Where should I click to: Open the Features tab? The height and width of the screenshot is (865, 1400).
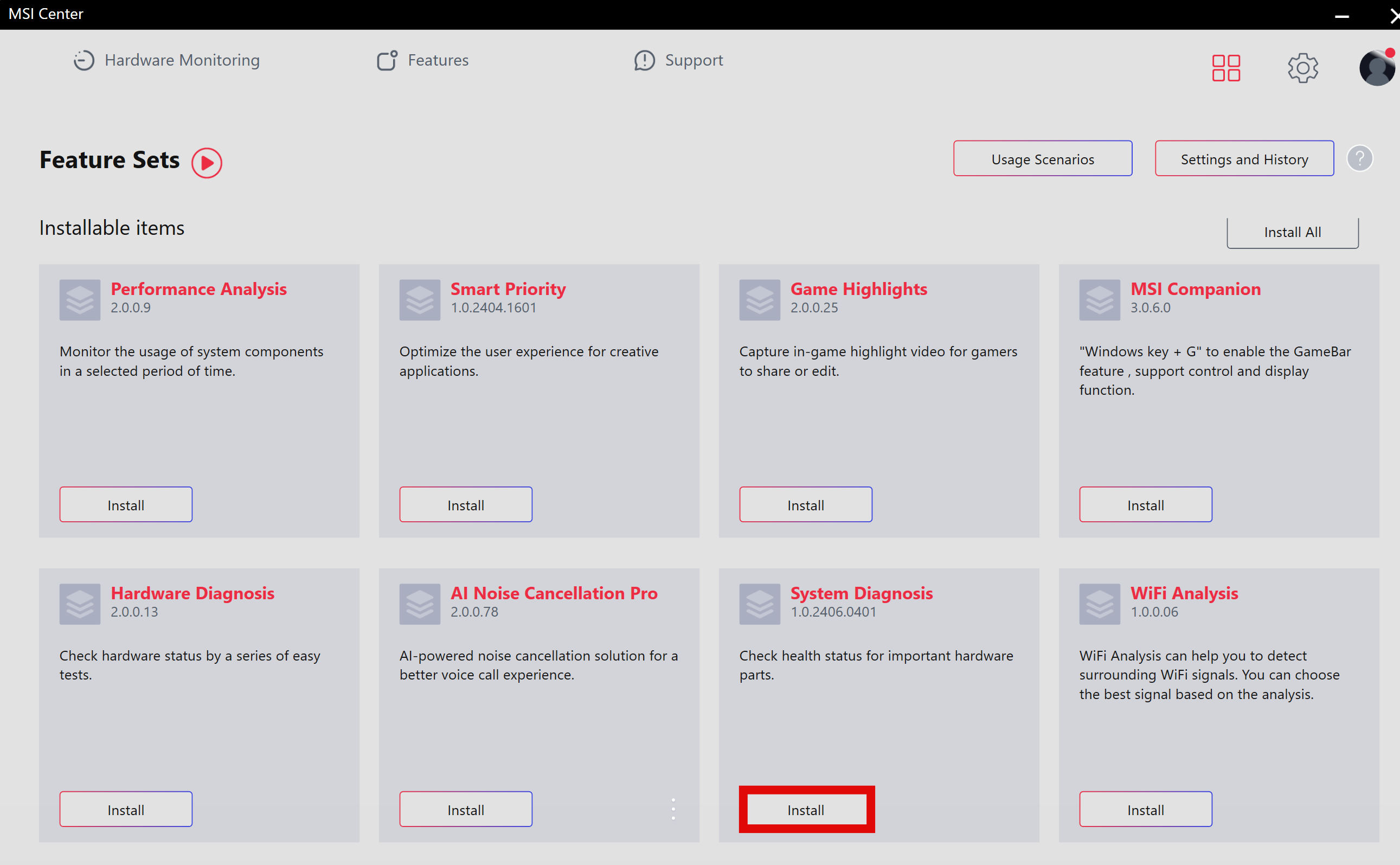tap(422, 60)
